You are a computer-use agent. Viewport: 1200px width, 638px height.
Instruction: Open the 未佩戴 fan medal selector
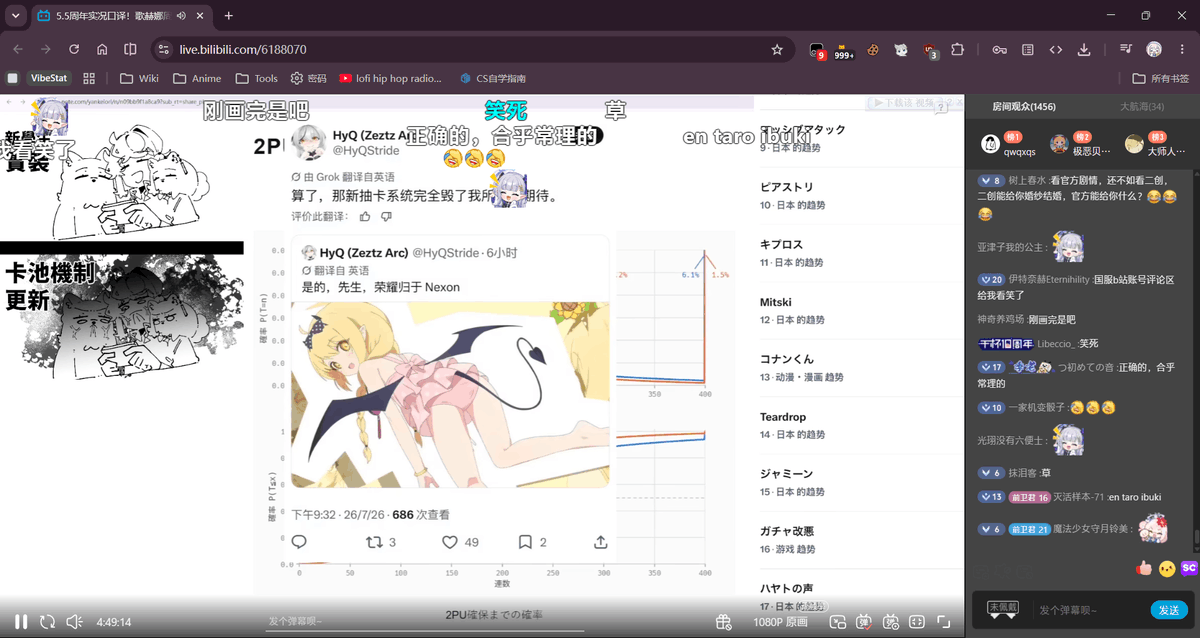pyautogui.click(x=1003, y=609)
